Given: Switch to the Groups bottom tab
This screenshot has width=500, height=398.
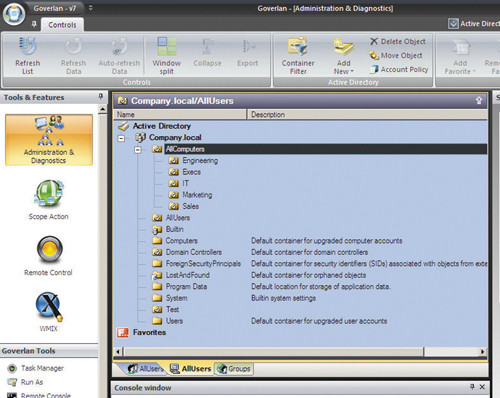Looking at the screenshot, I should point(233,369).
